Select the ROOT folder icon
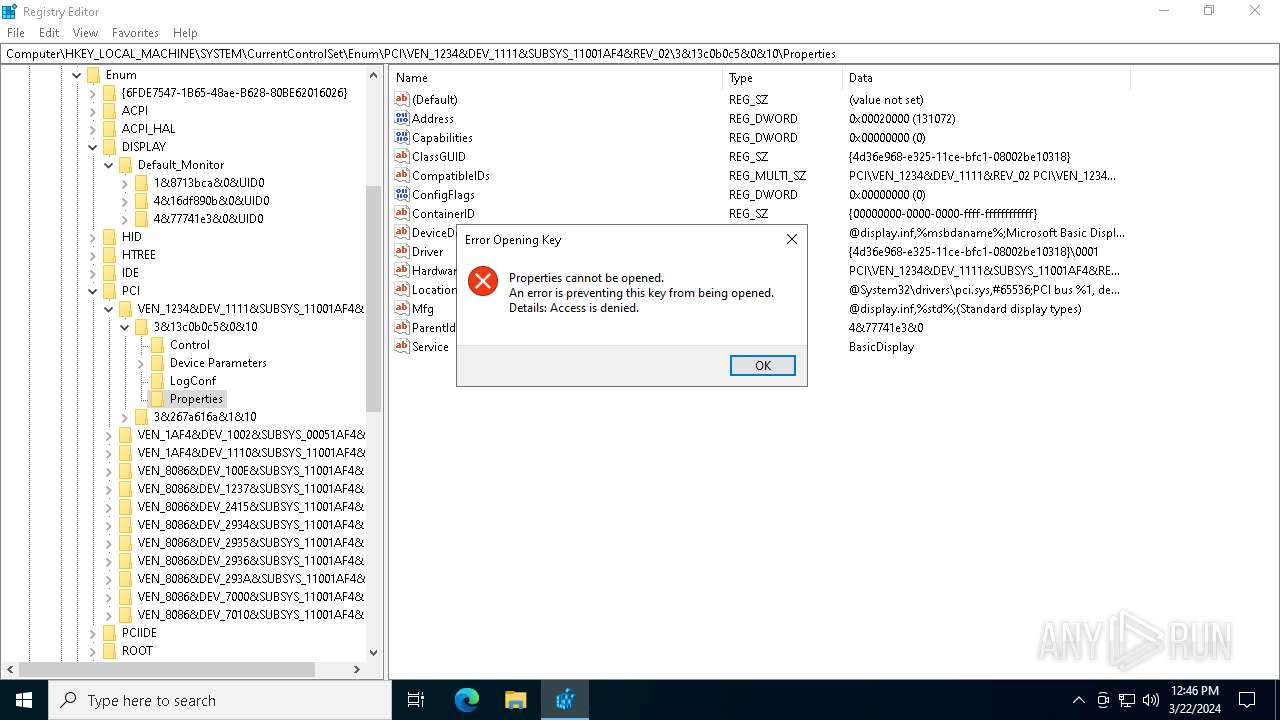Image resolution: width=1280 pixels, height=720 pixels. (109, 651)
